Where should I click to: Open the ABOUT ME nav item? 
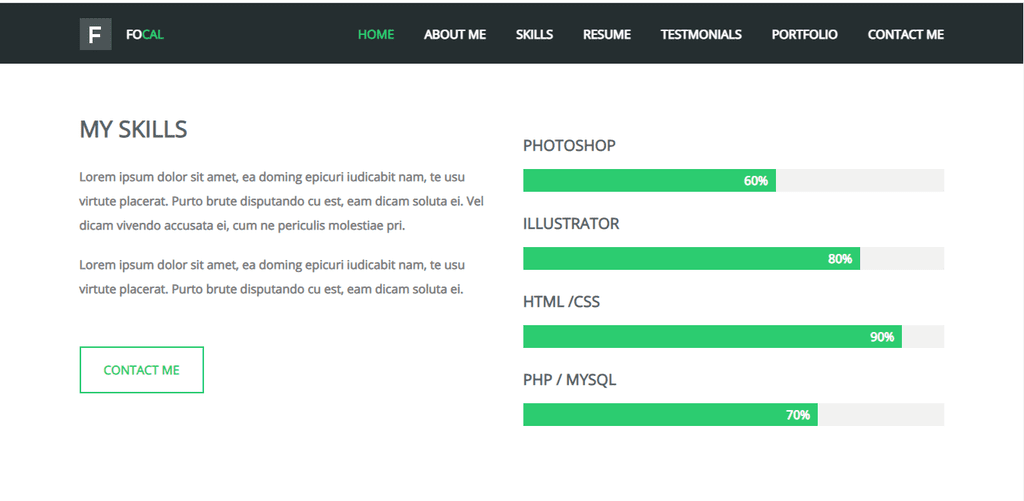[x=455, y=35]
